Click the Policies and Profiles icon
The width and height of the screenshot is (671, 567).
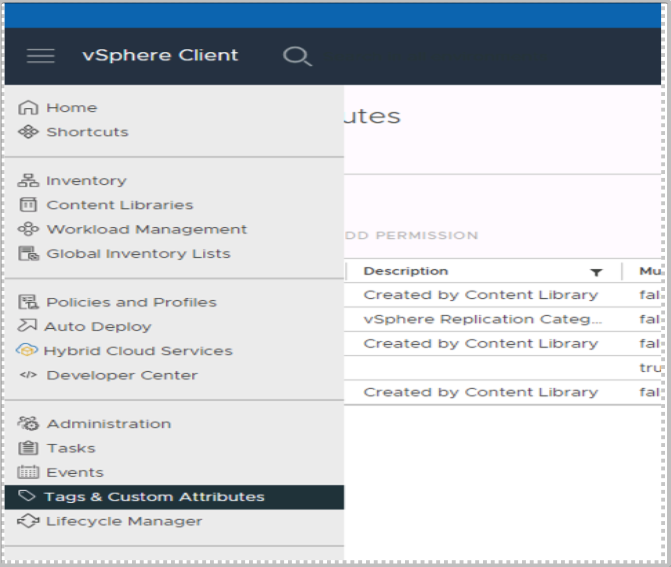pyautogui.click(x=28, y=302)
